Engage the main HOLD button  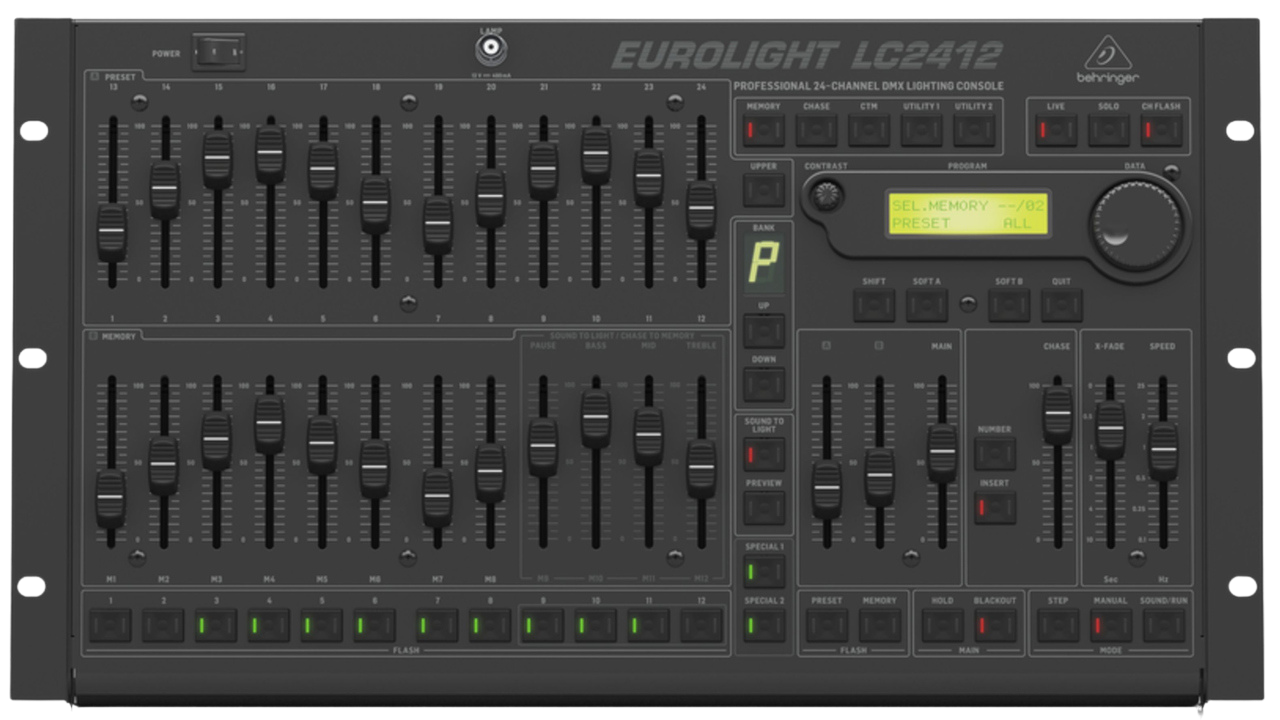(x=942, y=625)
